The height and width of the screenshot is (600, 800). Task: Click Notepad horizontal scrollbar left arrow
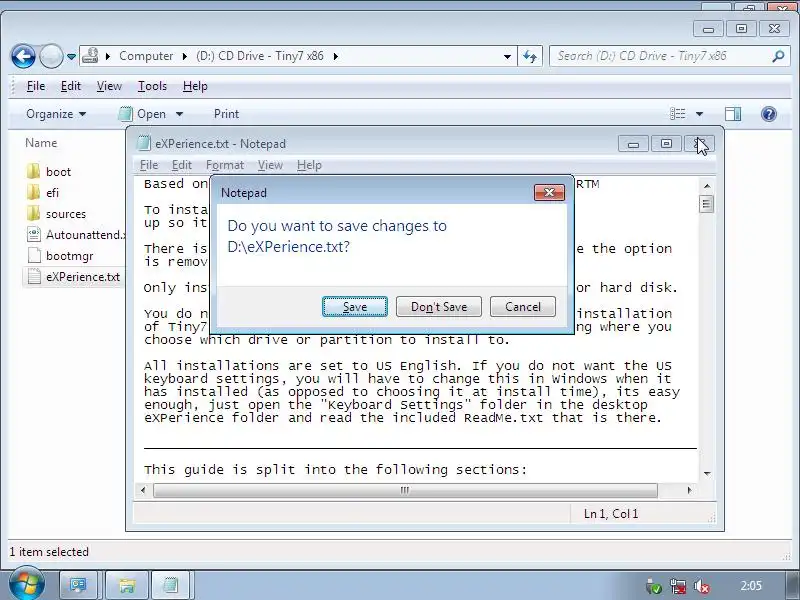143,490
